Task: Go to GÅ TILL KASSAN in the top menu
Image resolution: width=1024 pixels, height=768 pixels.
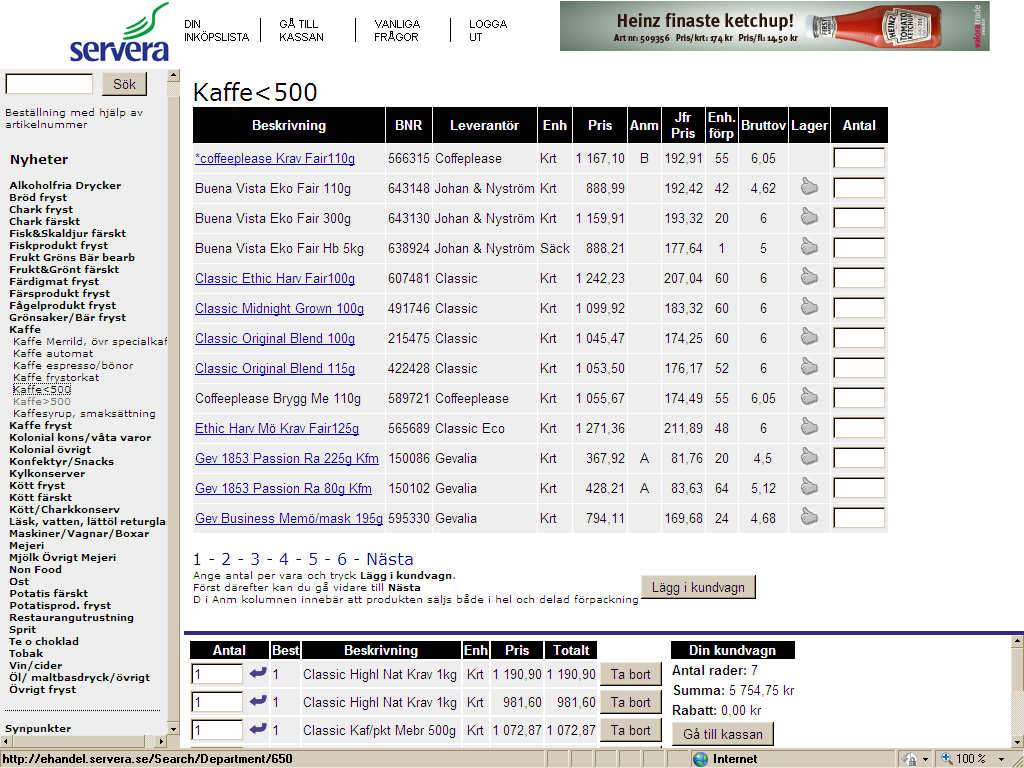Action: point(301,31)
